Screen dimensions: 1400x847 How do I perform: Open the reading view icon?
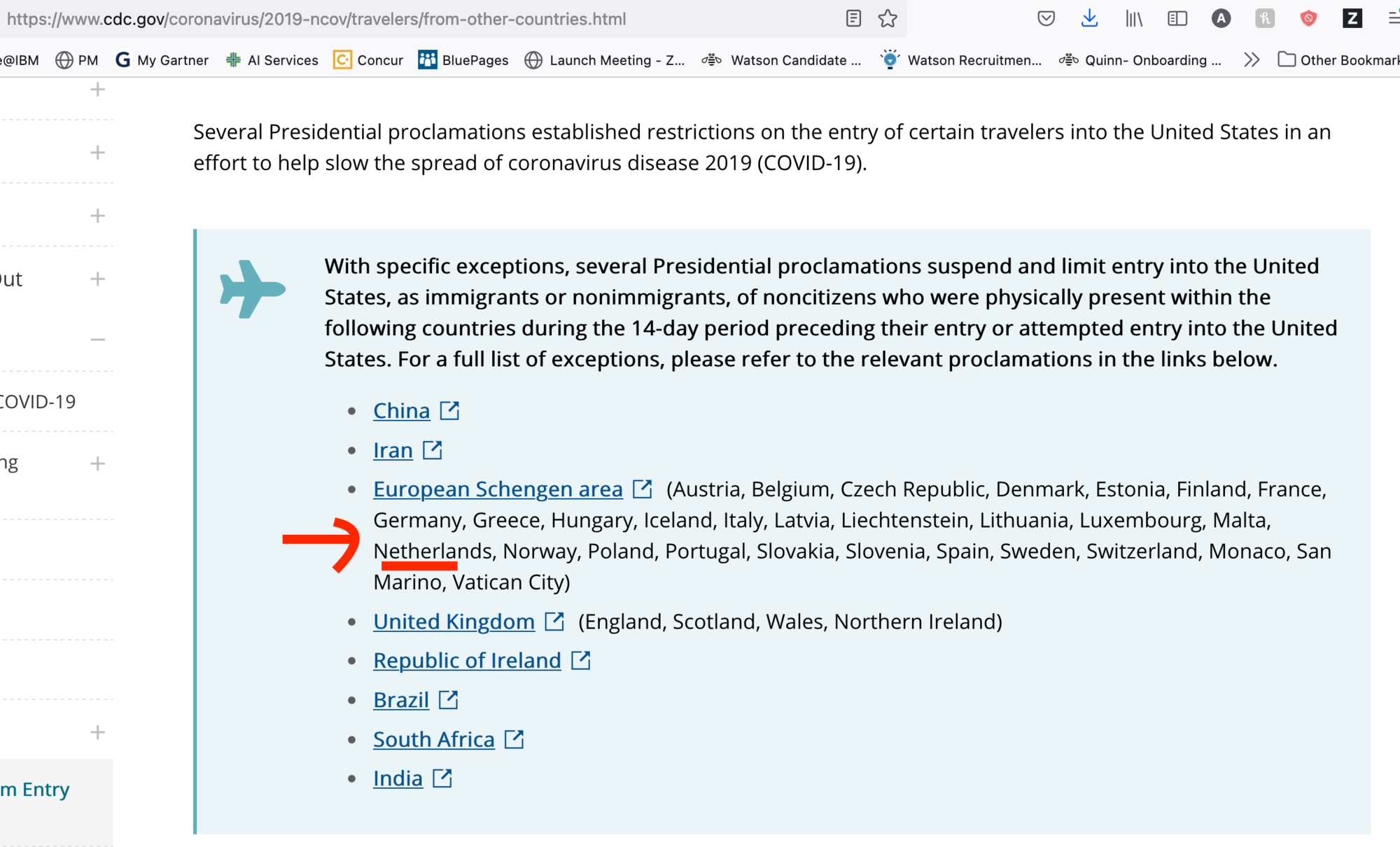(x=854, y=18)
